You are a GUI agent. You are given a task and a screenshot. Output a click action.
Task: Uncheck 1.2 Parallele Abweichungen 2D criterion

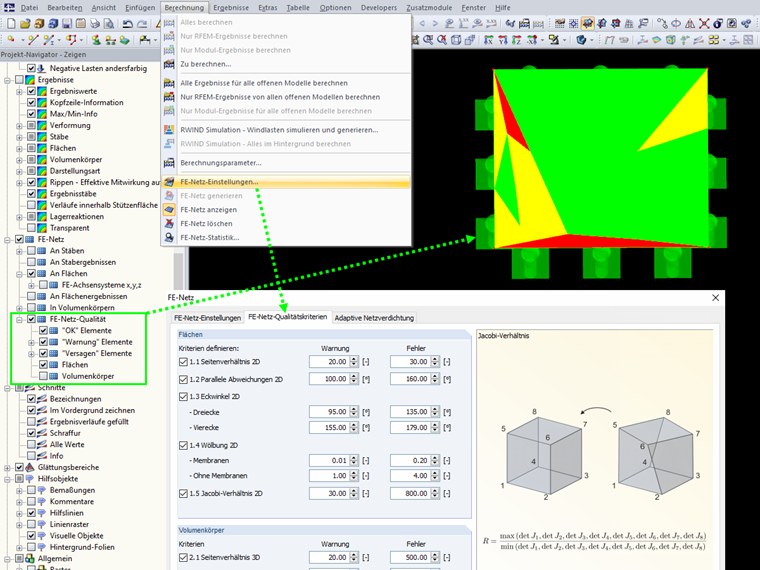(183, 380)
